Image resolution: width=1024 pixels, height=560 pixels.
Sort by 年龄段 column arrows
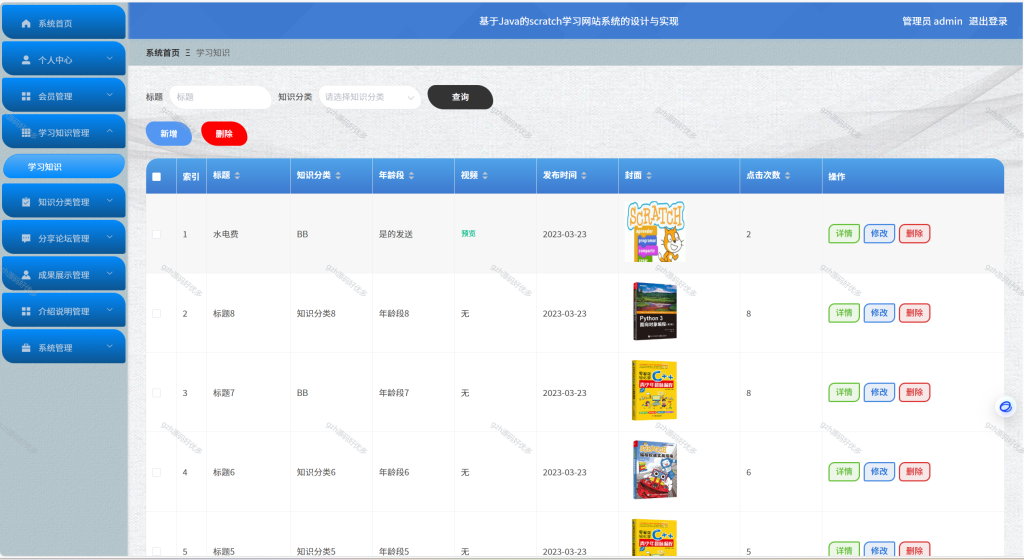(x=411, y=176)
